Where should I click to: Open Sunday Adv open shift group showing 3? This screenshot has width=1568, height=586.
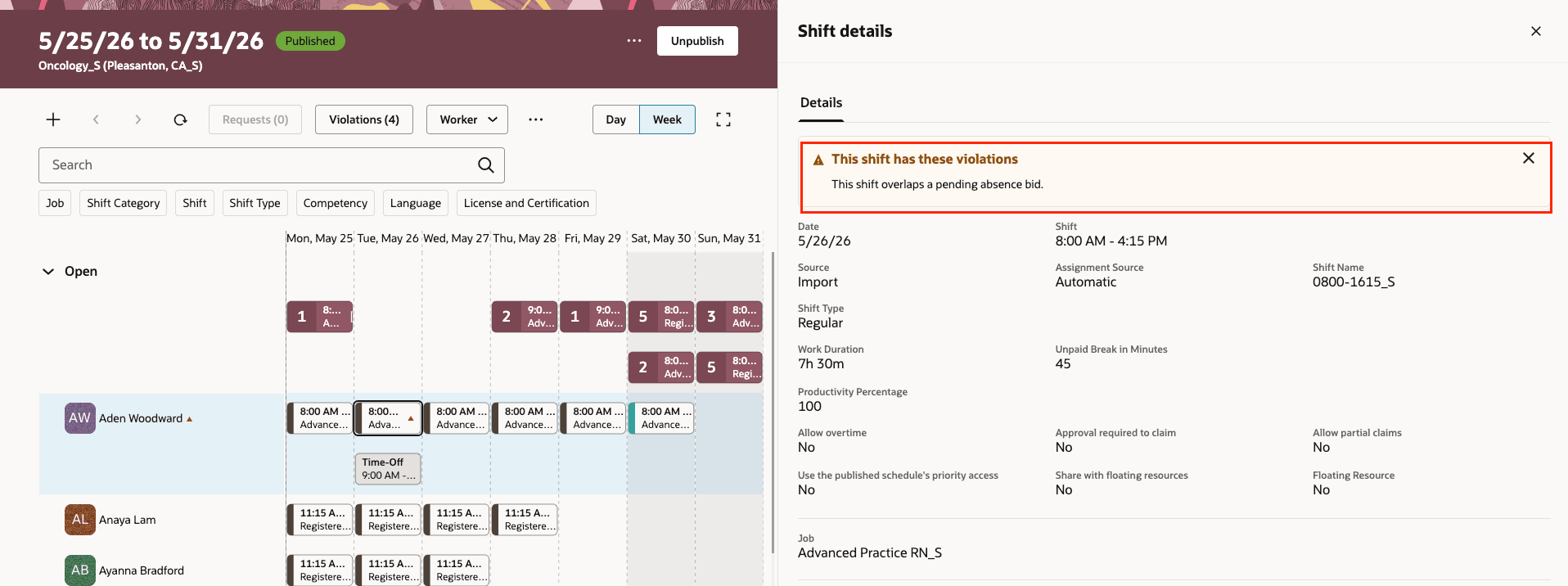point(730,317)
